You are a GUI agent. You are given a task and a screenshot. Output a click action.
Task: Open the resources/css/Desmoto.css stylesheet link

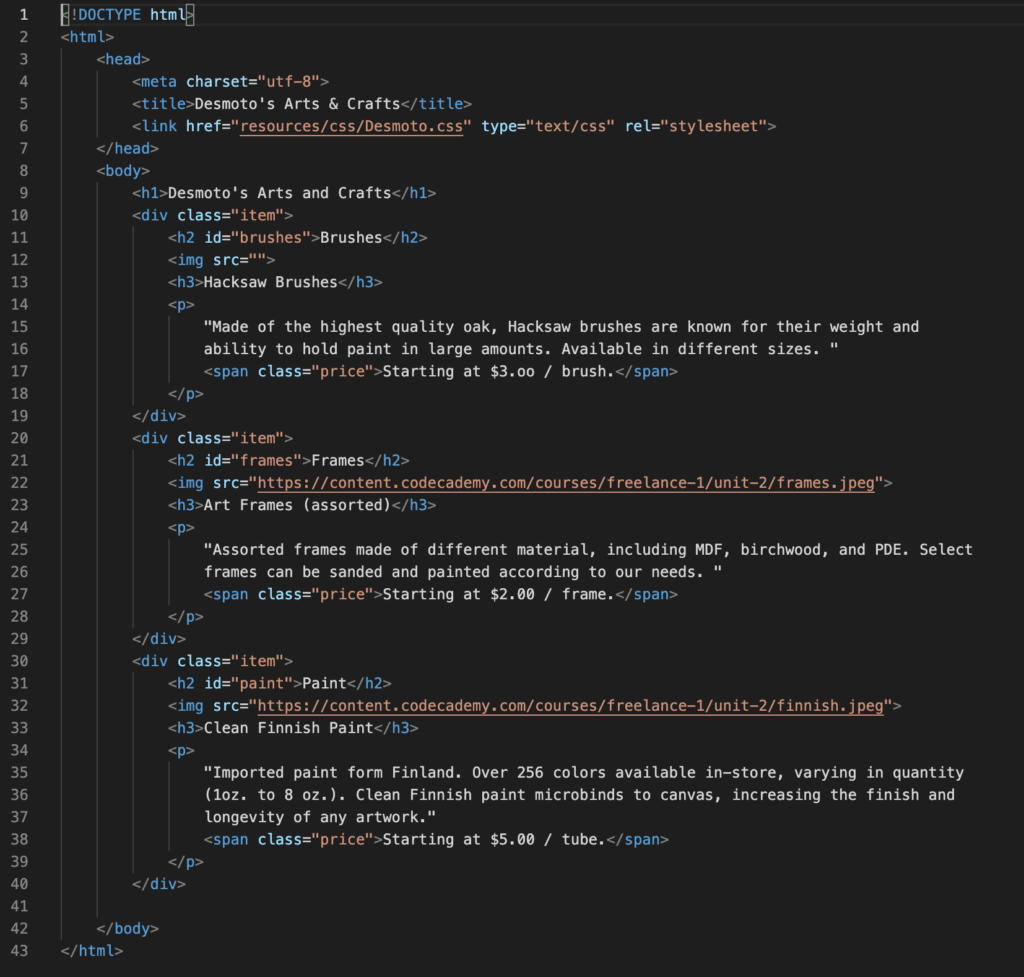pos(356,126)
